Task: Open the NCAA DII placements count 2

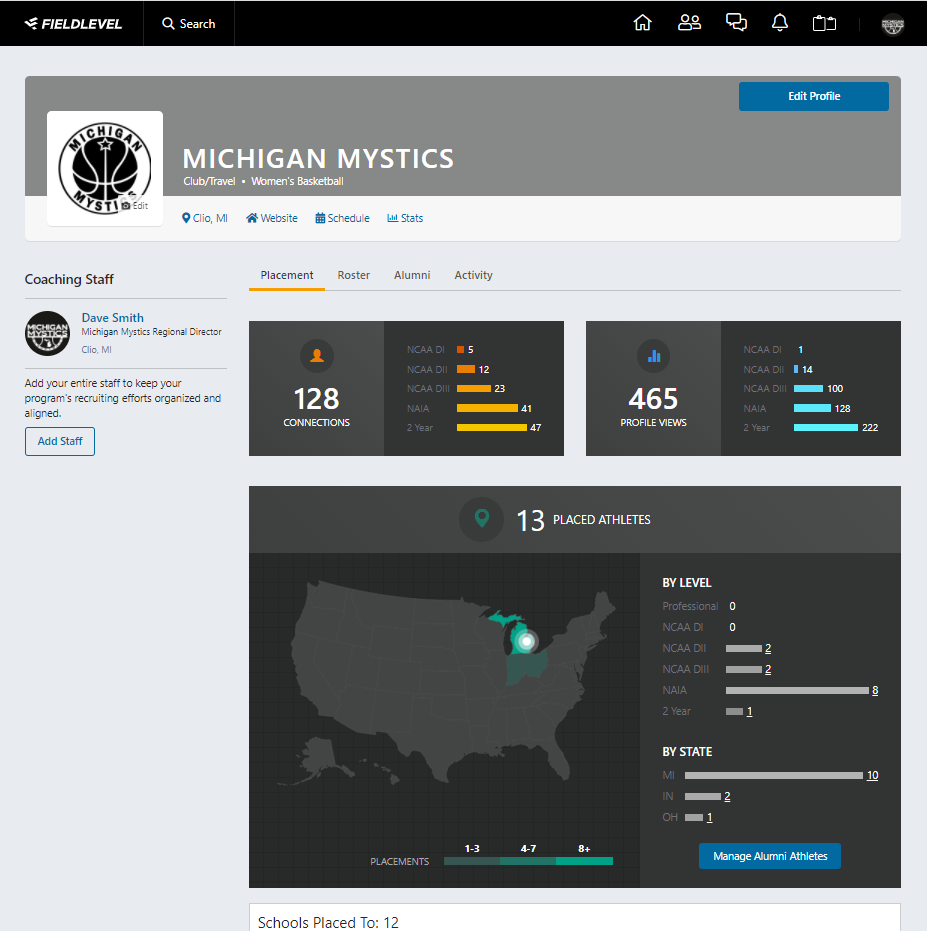Action: pos(768,648)
